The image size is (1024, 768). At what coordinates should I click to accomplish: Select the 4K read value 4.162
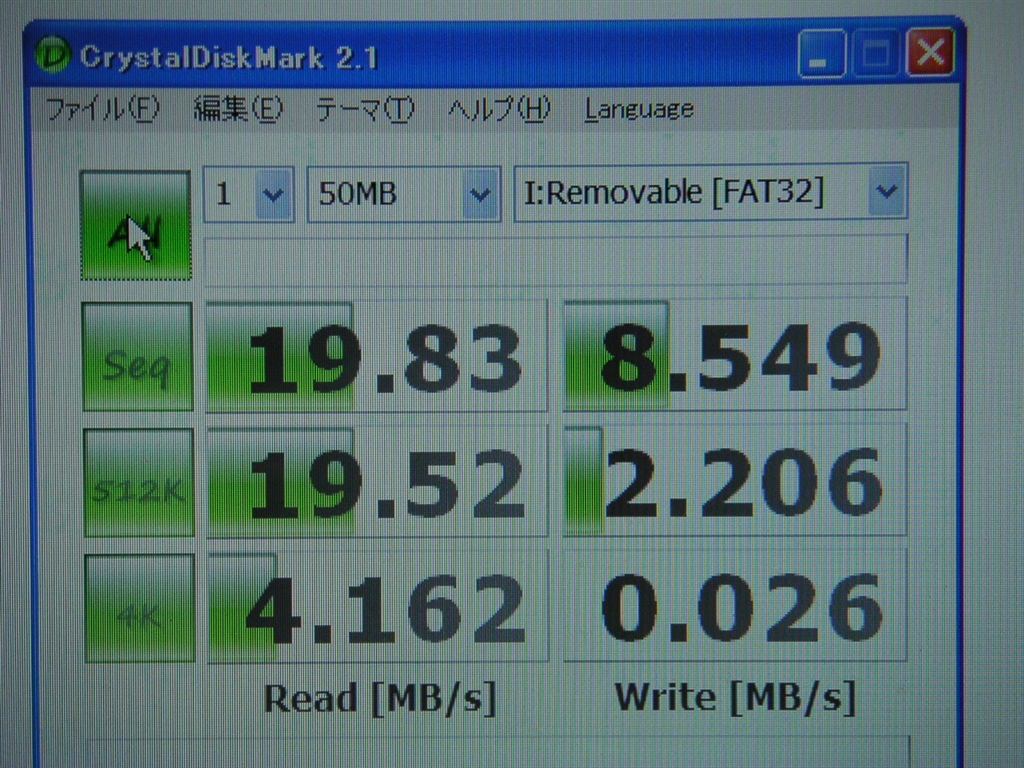point(378,607)
